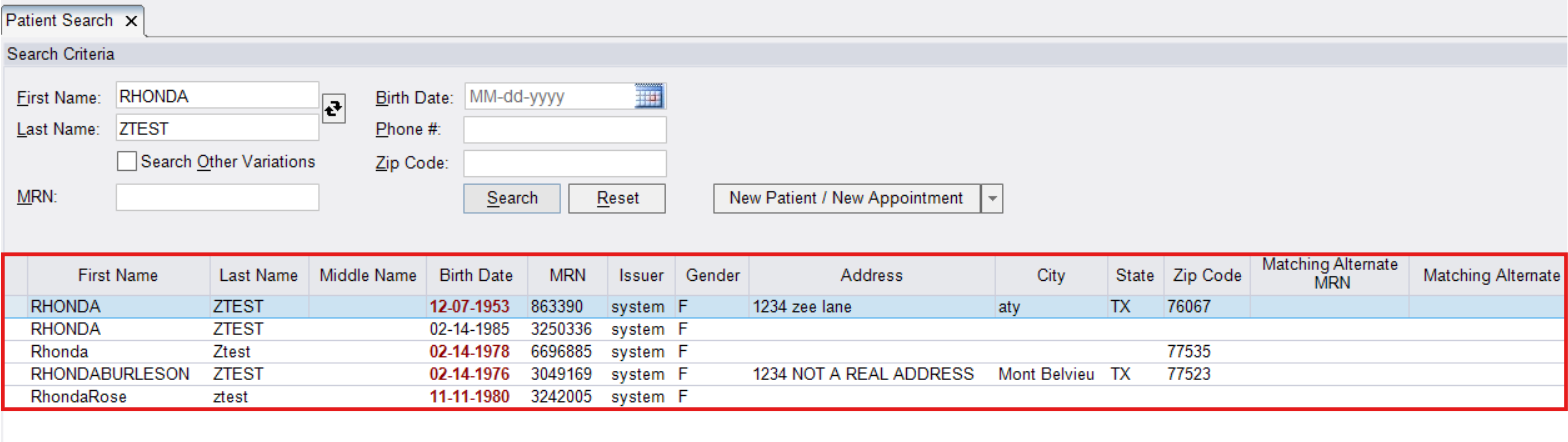Sort by Birth Date column header
The height and width of the screenshot is (442, 1568).
coord(476,275)
